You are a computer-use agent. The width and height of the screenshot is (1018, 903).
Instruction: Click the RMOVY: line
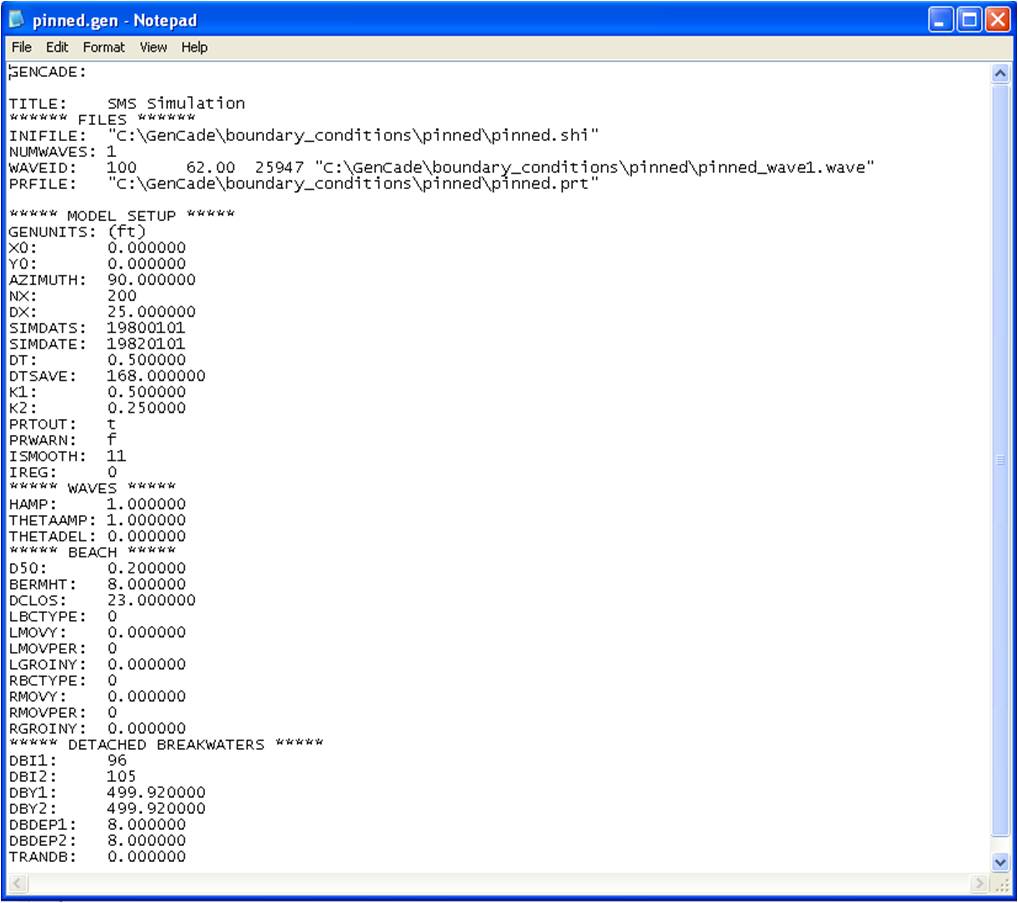click(x=97, y=697)
